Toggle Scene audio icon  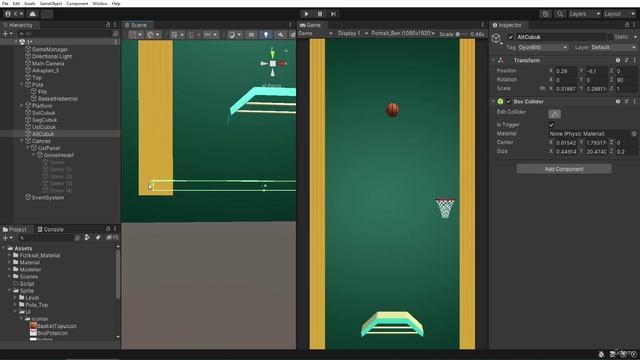tap(280, 35)
